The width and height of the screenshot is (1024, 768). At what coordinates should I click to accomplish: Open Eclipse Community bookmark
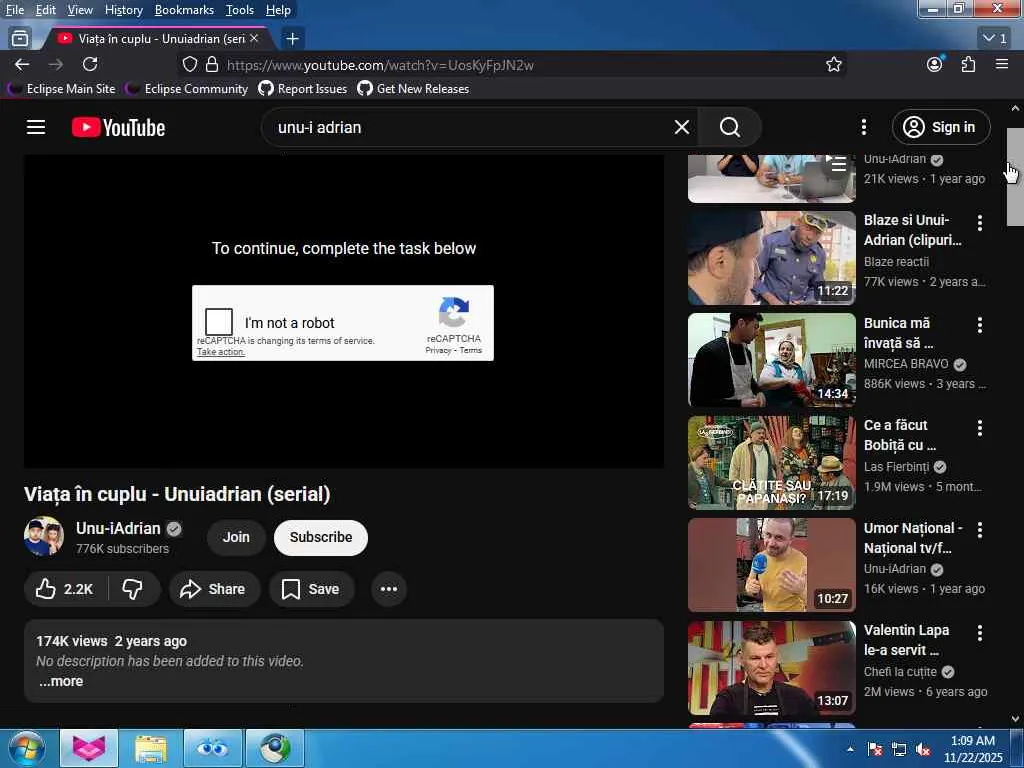187,89
